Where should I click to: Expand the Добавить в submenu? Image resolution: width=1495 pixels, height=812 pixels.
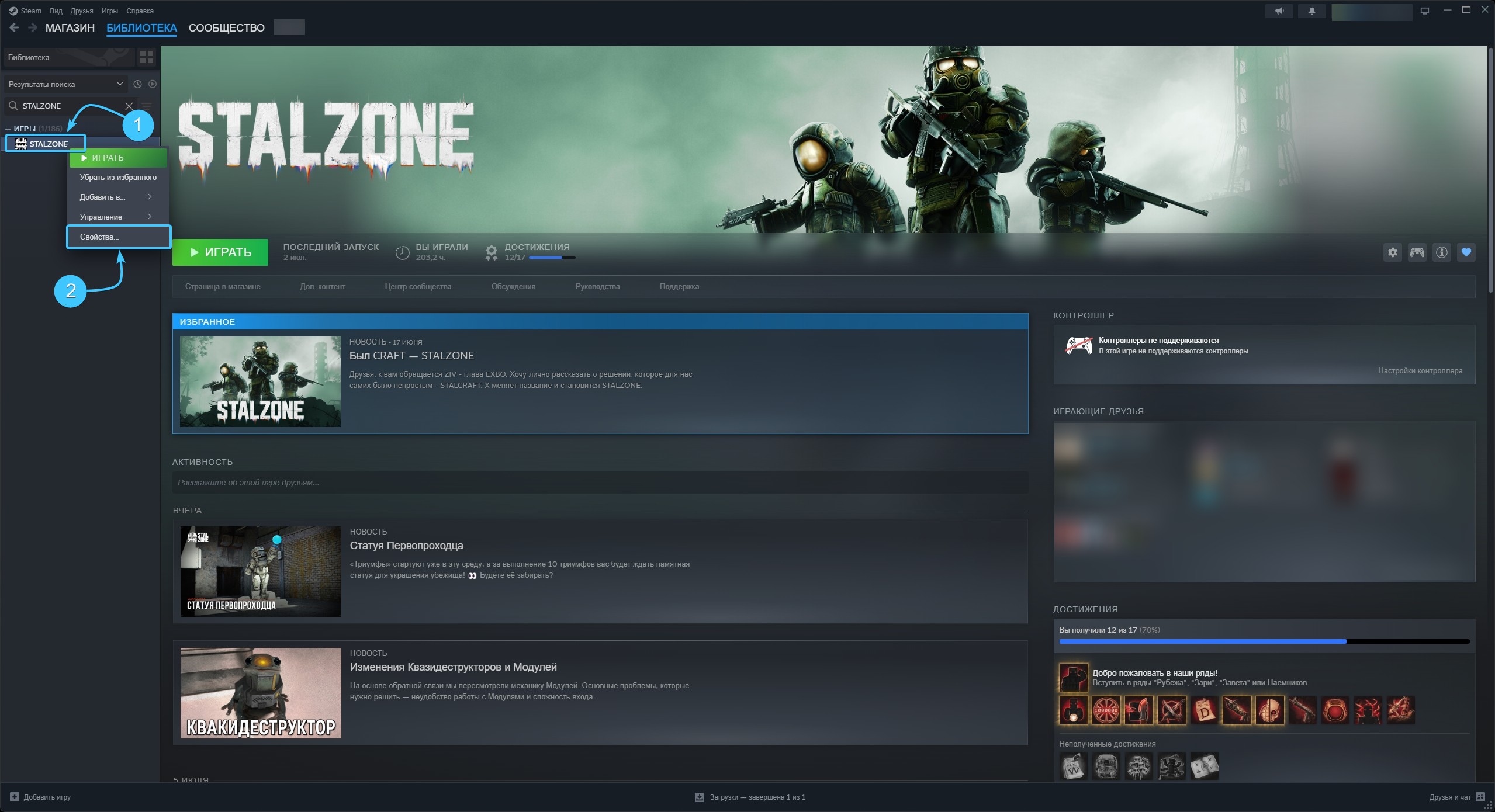(118, 197)
